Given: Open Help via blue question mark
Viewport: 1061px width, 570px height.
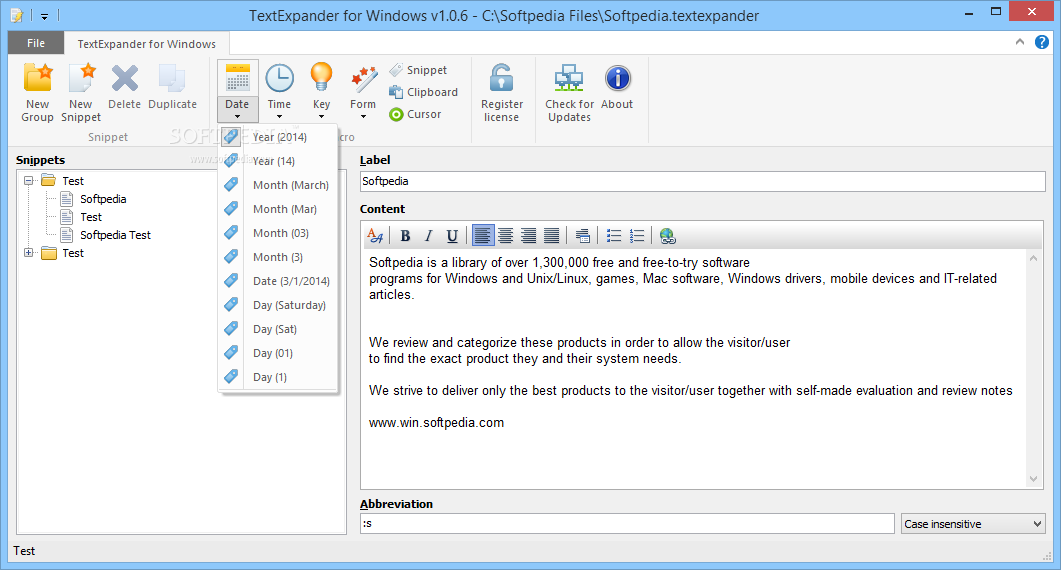Looking at the screenshot, I should point(1042,42).
